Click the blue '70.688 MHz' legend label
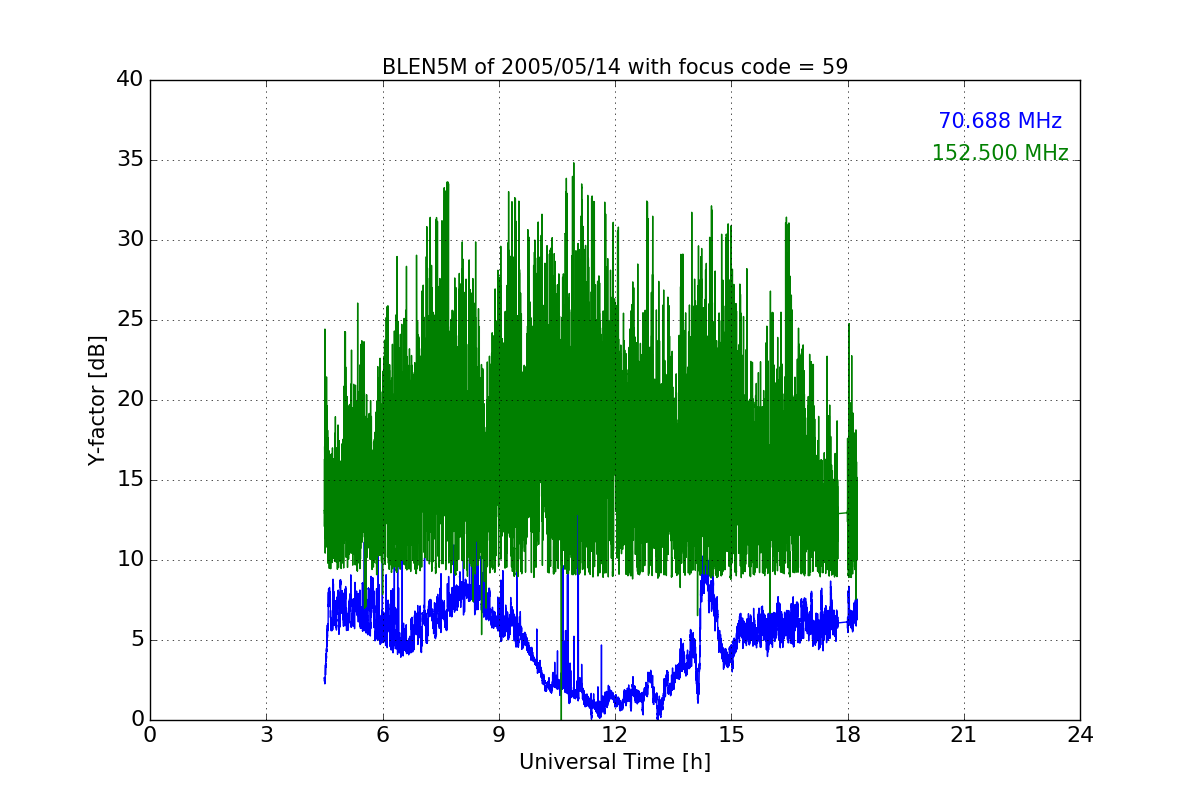Image resolution: width=1200 pixels, height=800 pixels. [x=1000, y=121]
